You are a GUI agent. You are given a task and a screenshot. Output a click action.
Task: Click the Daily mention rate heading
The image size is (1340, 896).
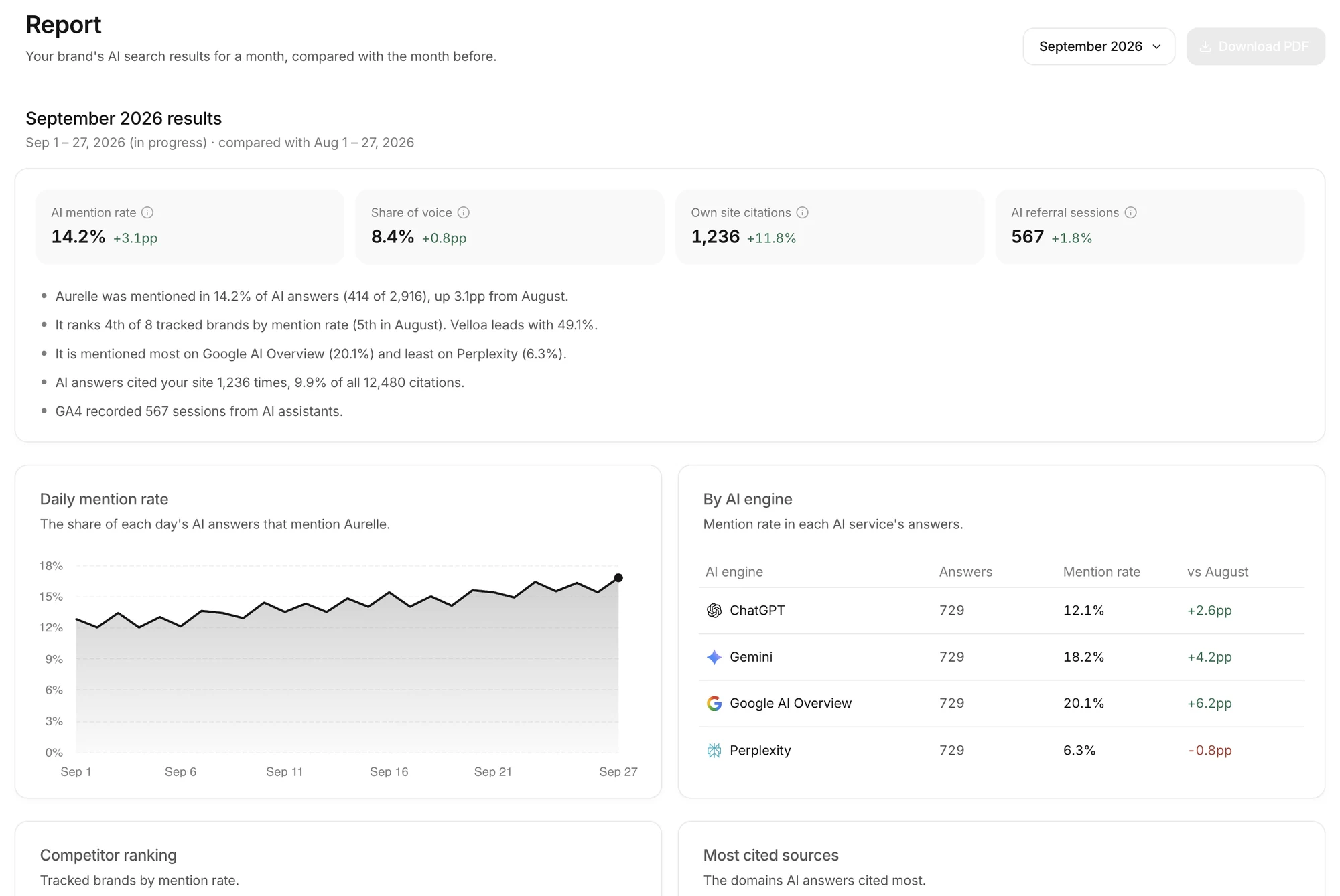click(x=104, y=499)
